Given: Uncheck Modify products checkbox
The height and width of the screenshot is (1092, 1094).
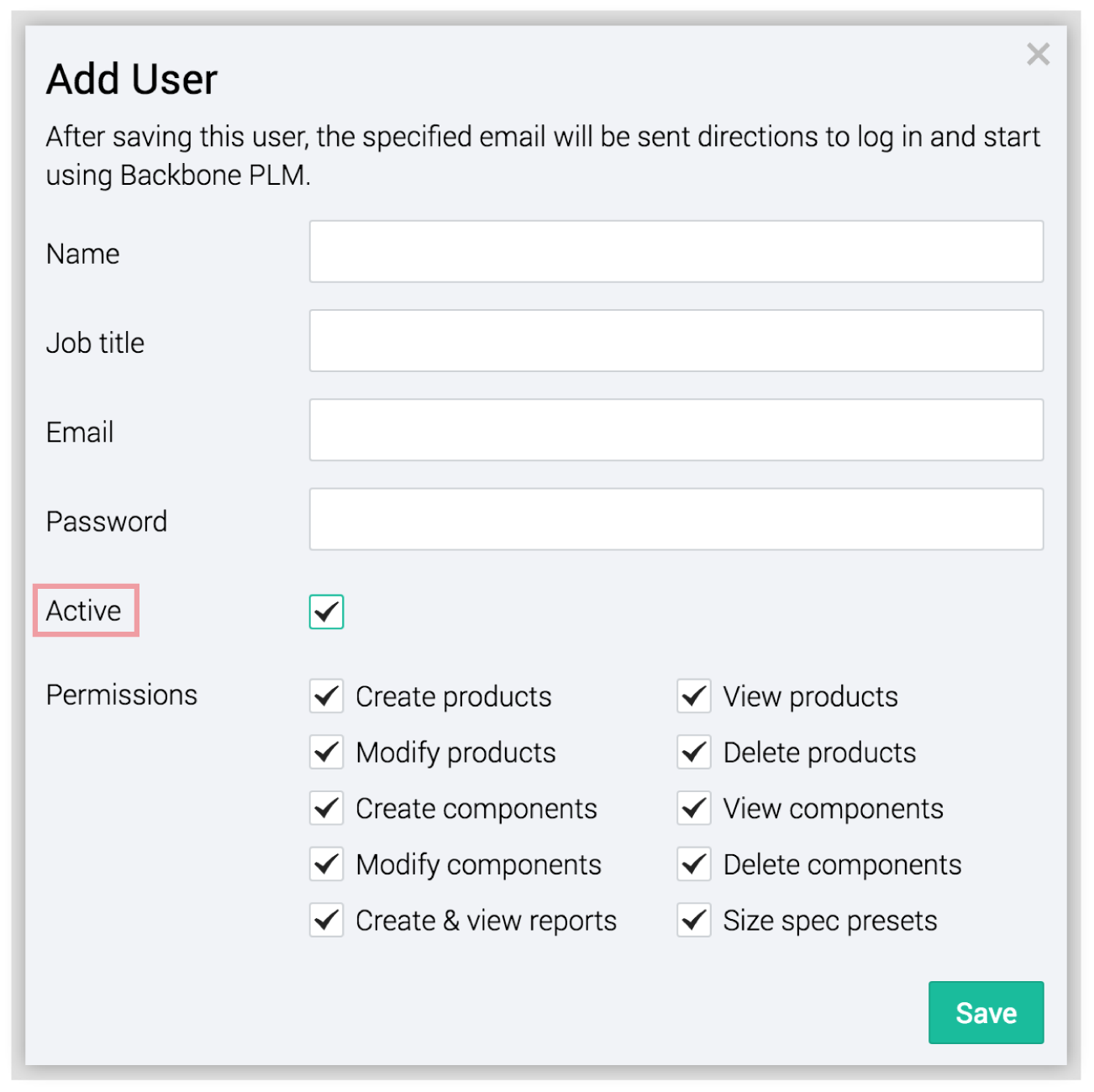Looking at the screenshot, I should [326, 752].
